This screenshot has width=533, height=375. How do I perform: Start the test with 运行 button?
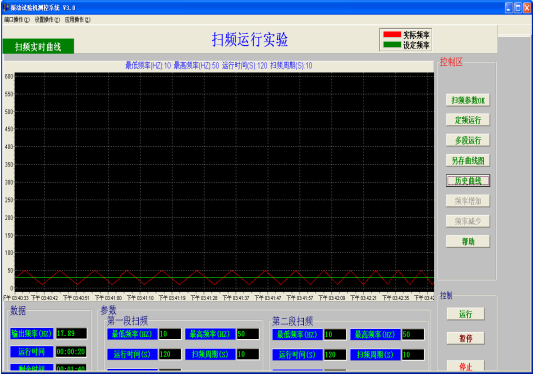(465, 314)
